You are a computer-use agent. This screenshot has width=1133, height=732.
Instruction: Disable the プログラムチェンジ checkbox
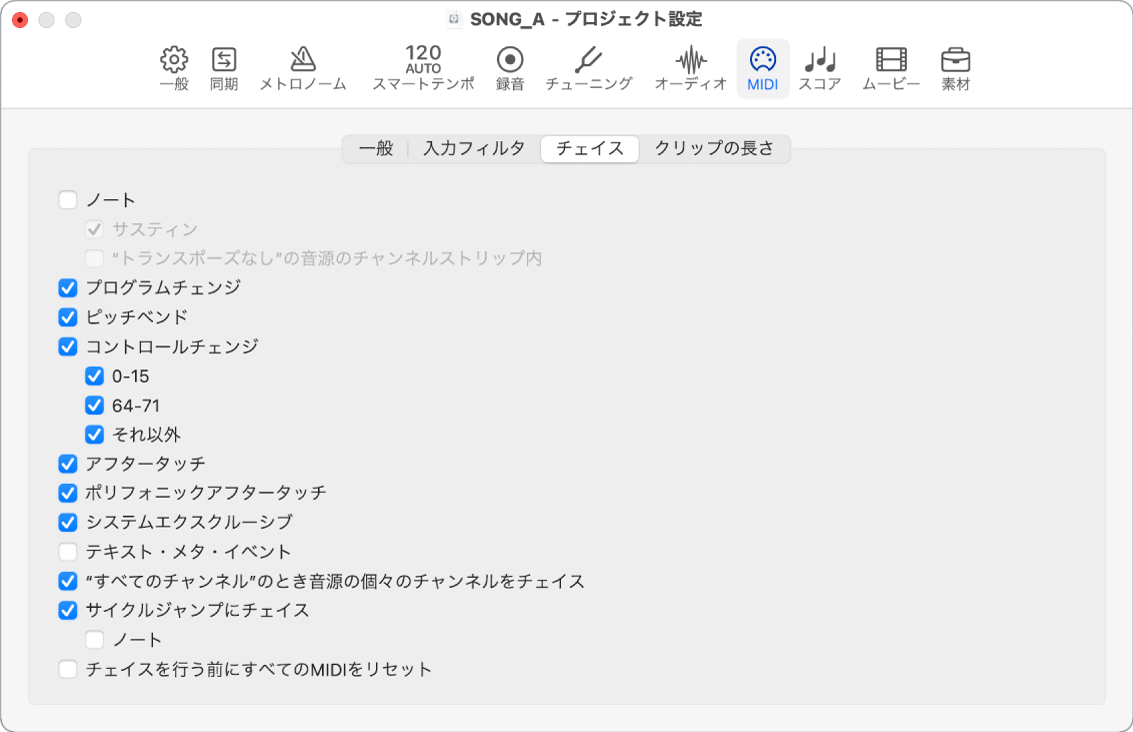click(x=67, y=287)
